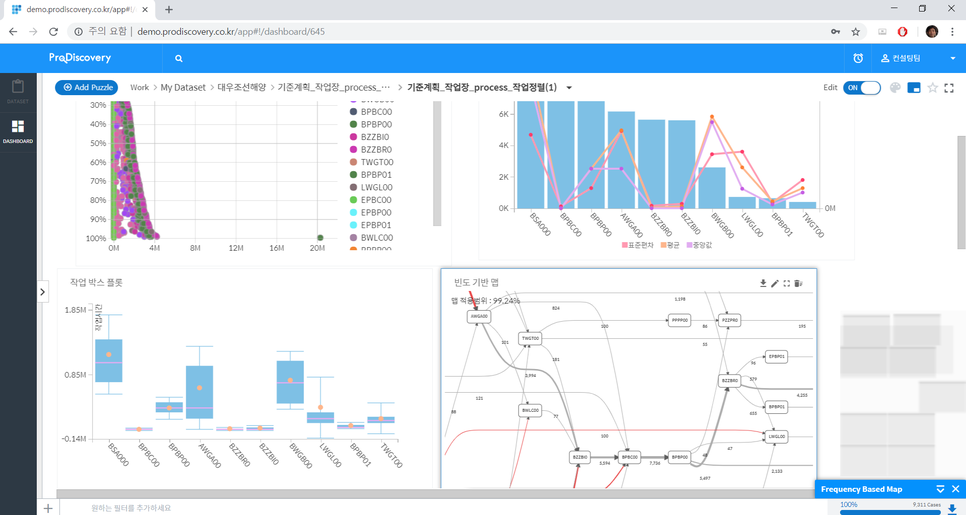Open the dashboard title dropdown arrow
The image size is (966, 515).
pyautogui.click(x=570, y=88)
